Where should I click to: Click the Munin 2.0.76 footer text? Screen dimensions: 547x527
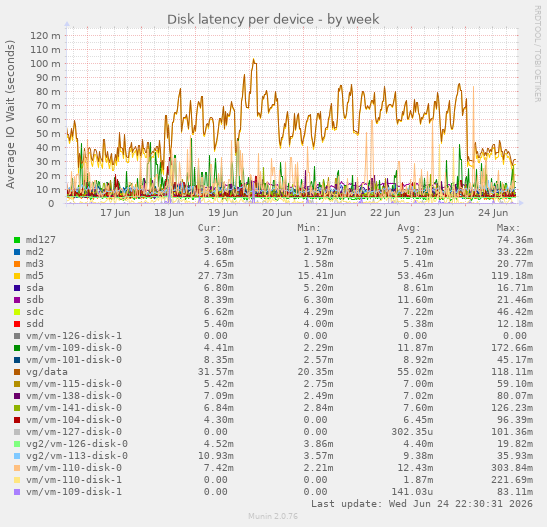(273, 516)
